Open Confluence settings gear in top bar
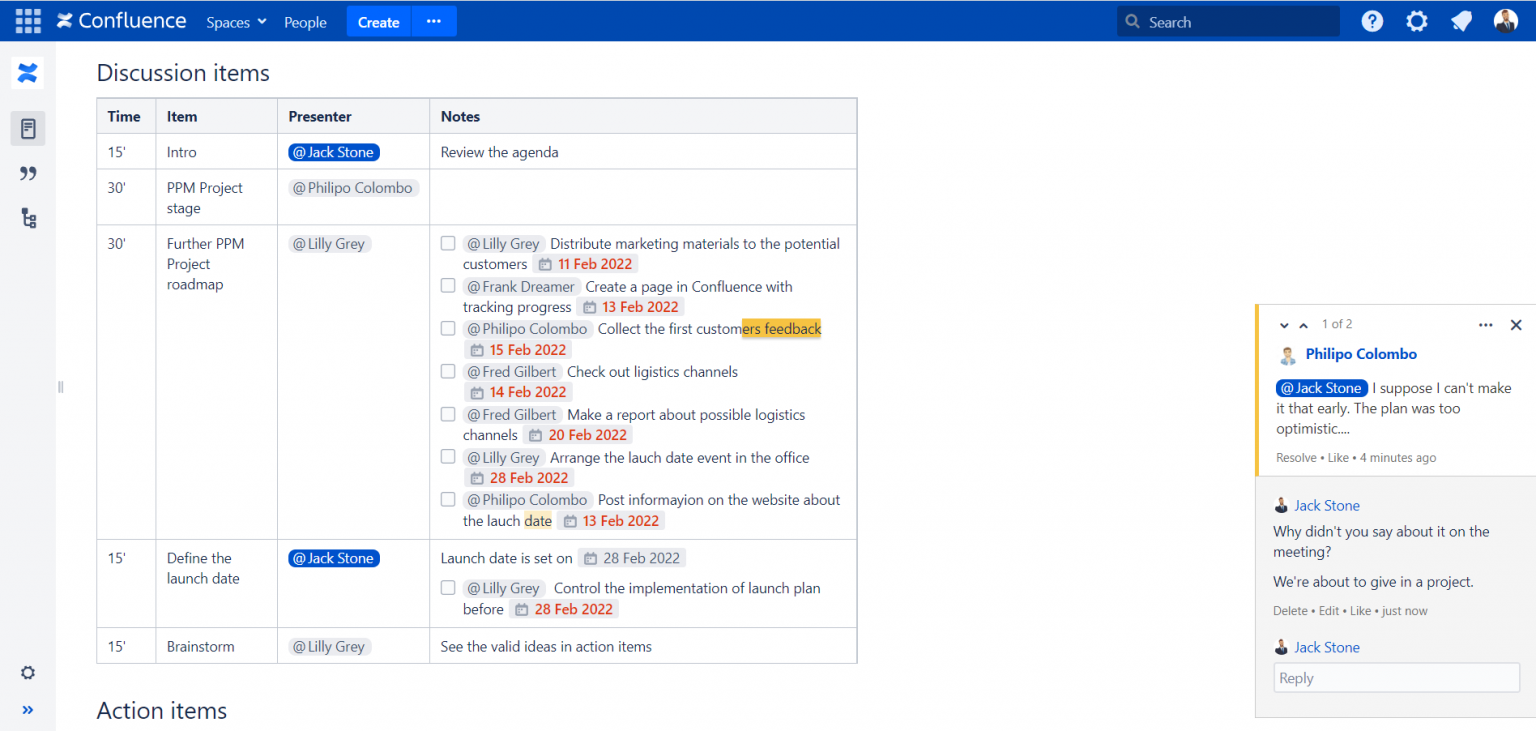 click(1416, 20)
